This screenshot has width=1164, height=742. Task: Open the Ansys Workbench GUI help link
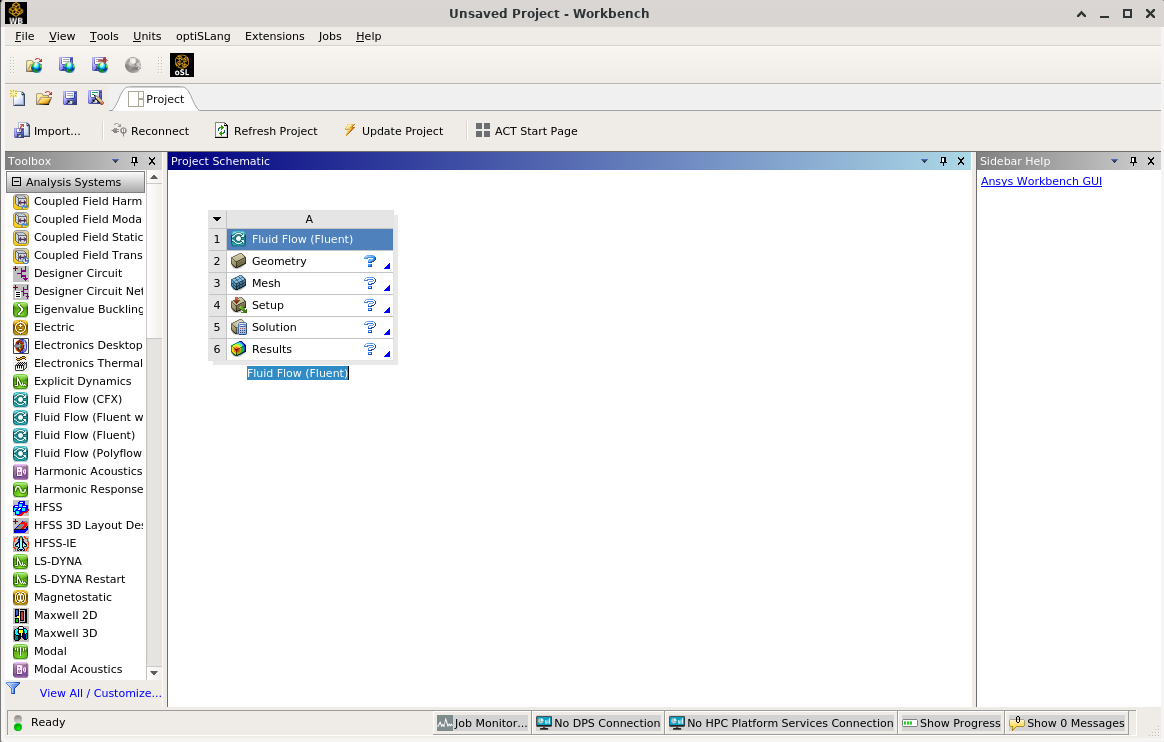coord(1041,181)
